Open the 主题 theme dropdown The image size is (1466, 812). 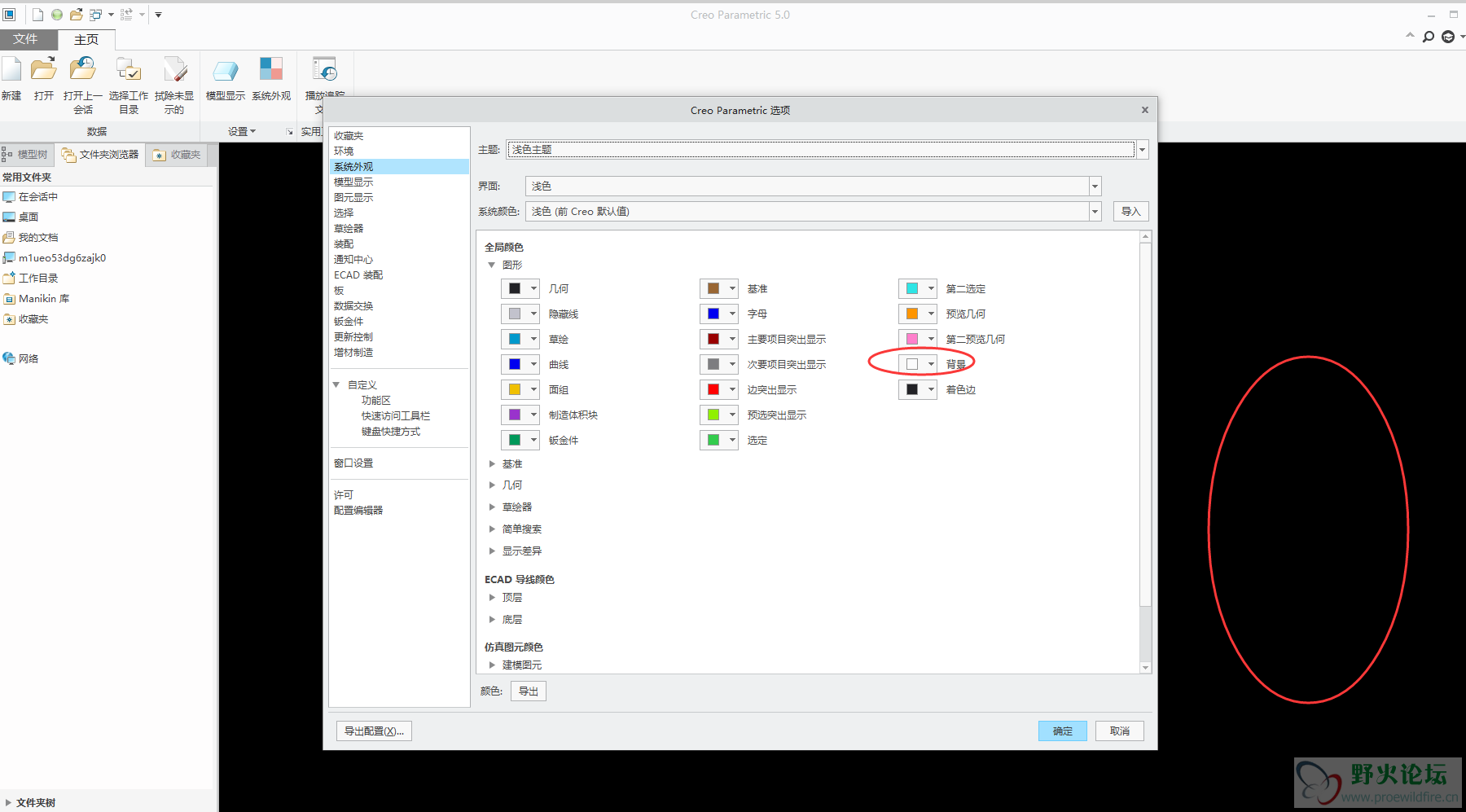click(1143, 150)
